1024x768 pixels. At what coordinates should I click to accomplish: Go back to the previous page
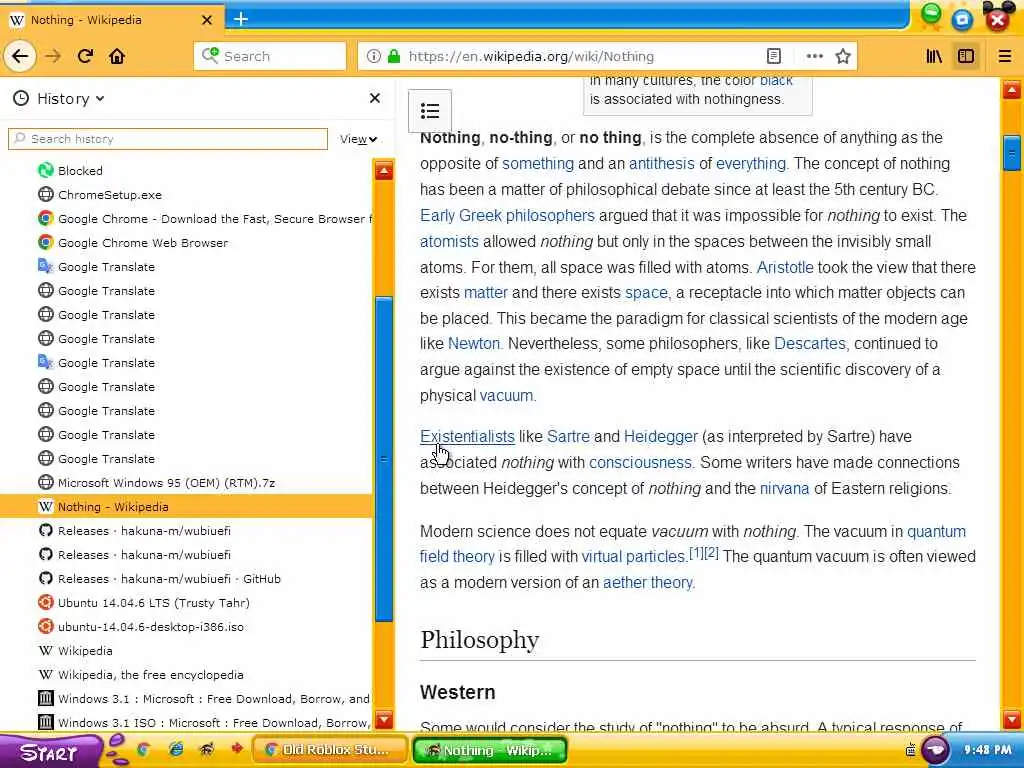20,56
